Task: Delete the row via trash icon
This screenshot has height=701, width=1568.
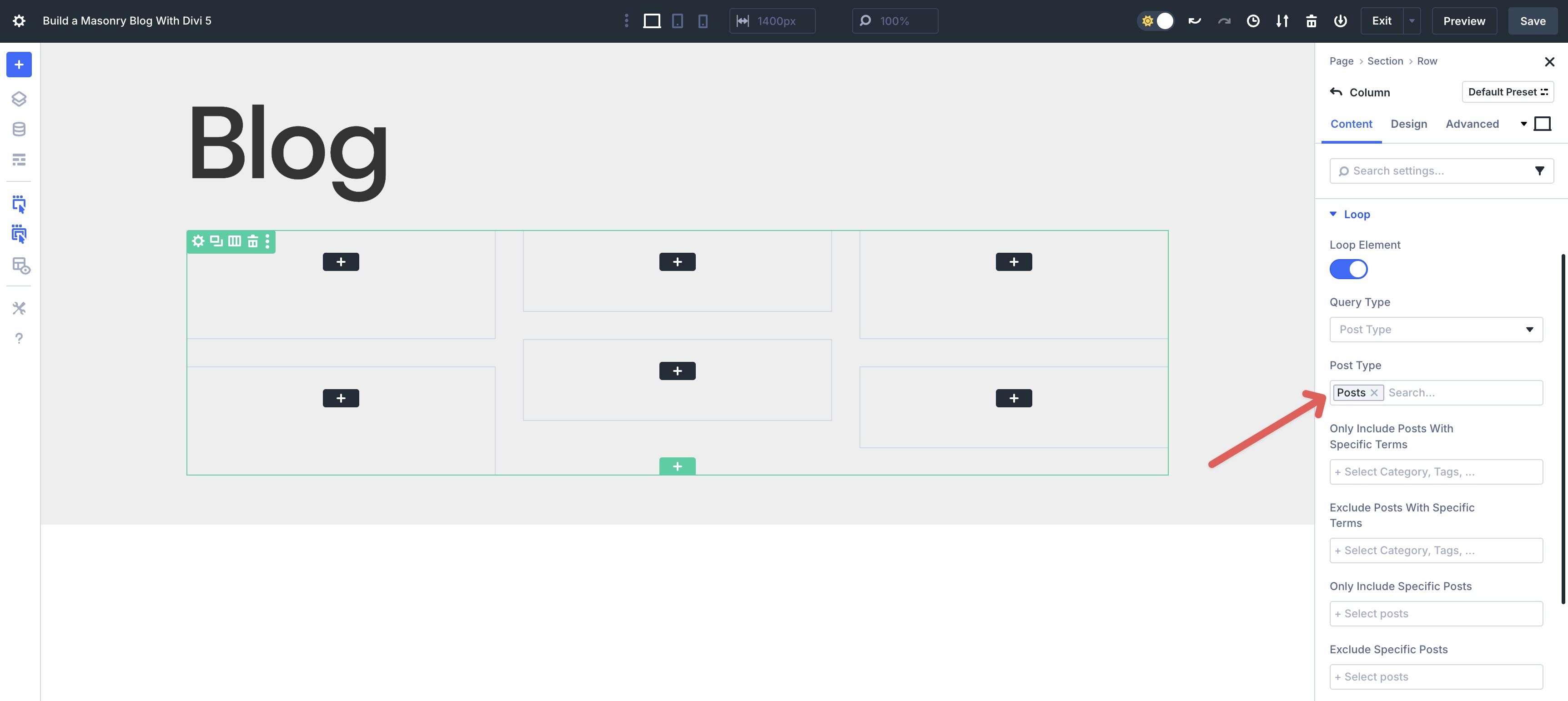Action: point(253,241)
